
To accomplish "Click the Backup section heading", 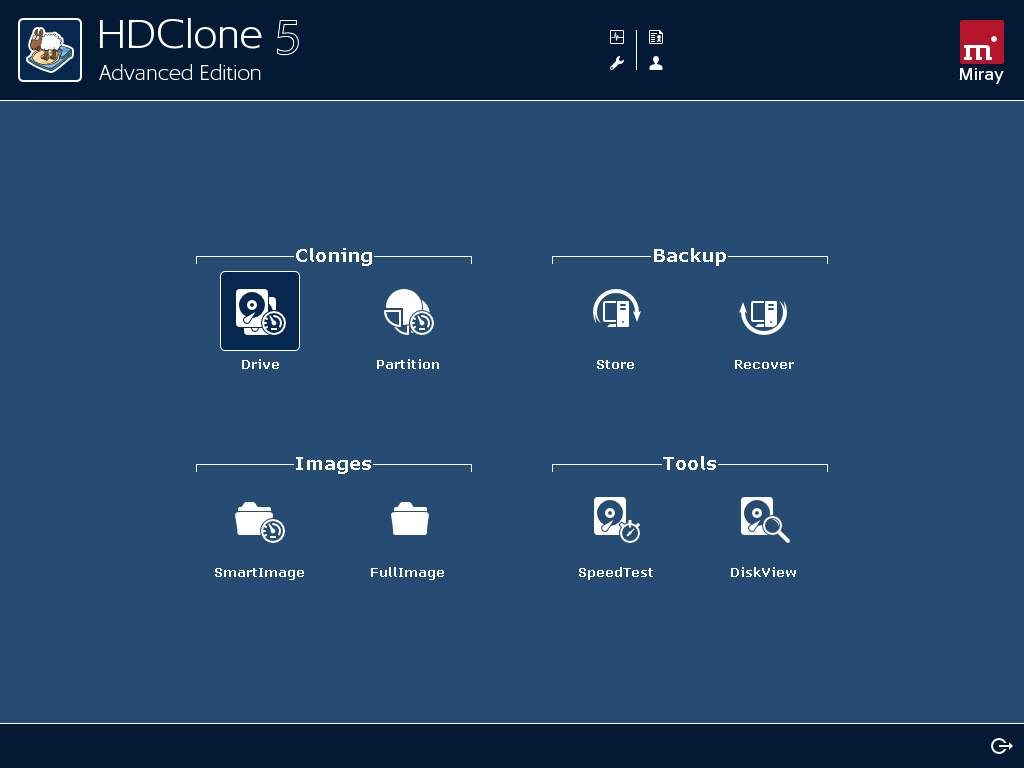I will click(690, 255).
